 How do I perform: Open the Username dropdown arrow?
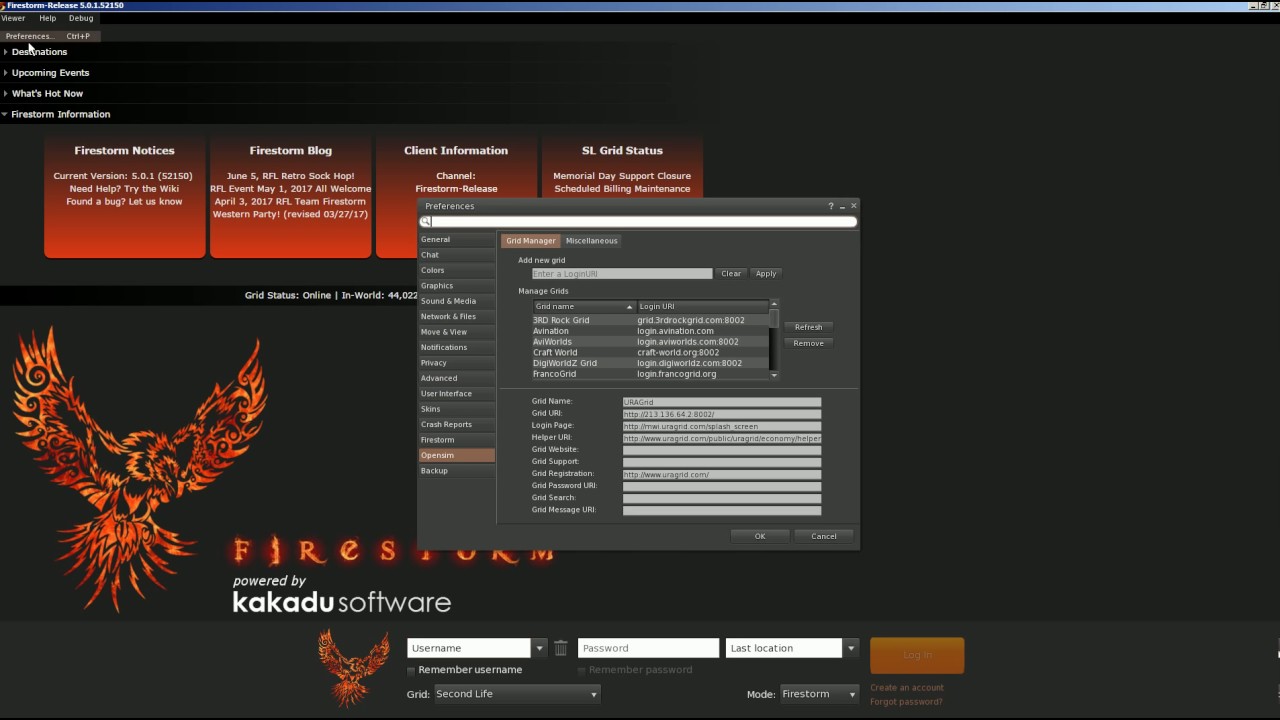(x=539, y=648)
